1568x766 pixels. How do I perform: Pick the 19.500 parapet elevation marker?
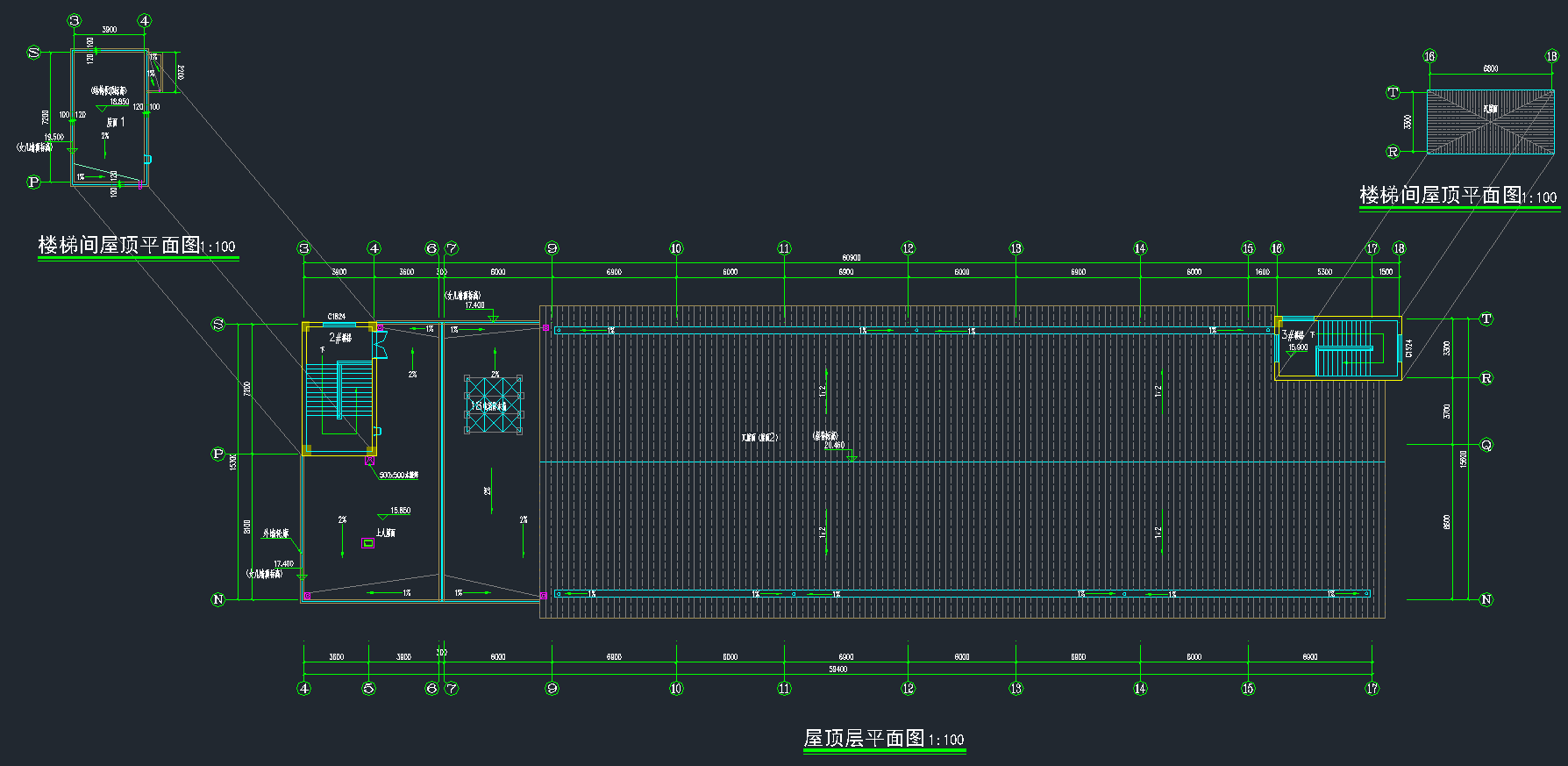point(54,138)
